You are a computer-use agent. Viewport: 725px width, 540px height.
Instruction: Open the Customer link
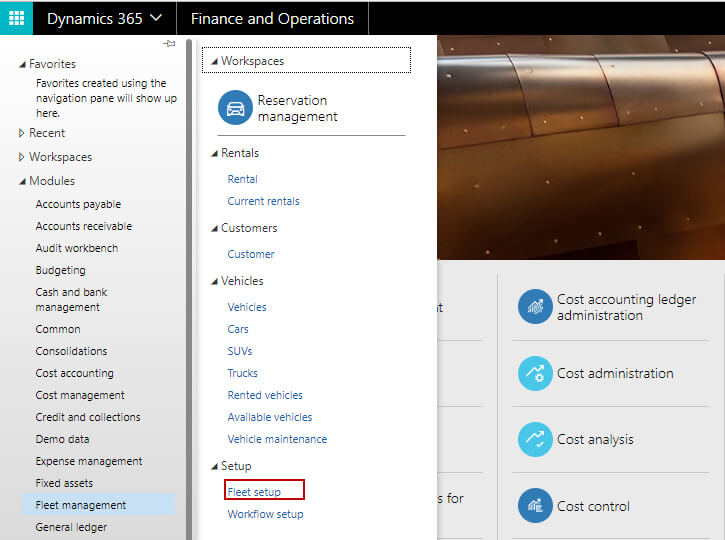tap(251, 254)
